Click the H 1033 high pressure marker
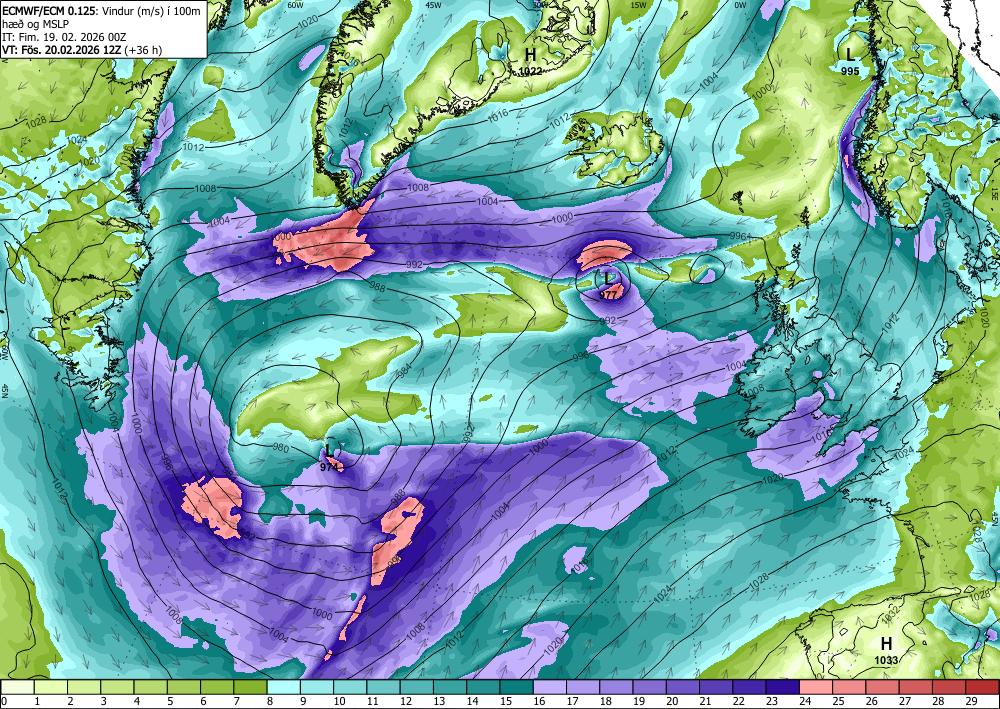Image resolution: width=1000 pixels, height=709 pixels. [x=886, y=651]
